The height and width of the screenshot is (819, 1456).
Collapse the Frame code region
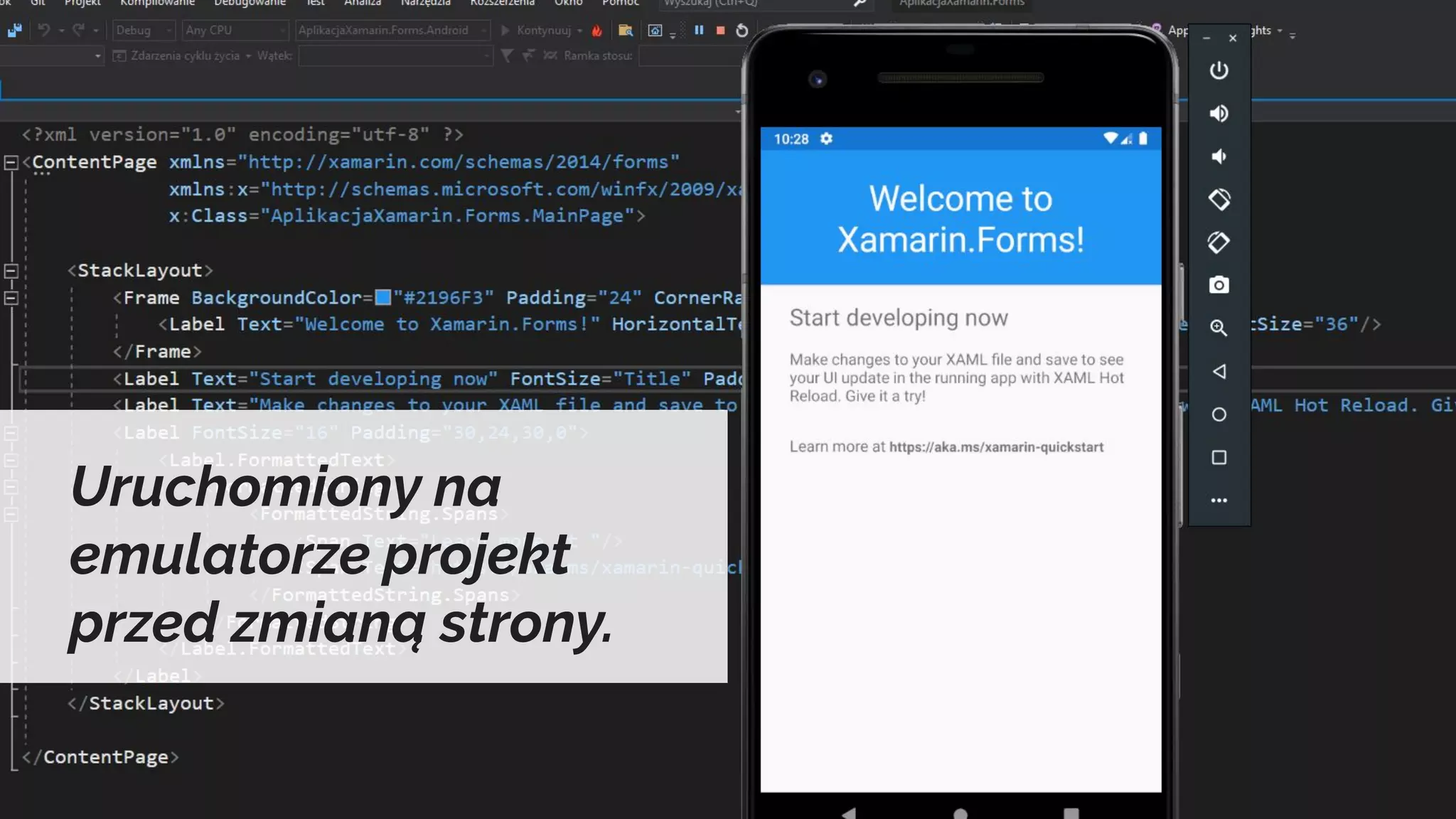click(x=11, y=298)
